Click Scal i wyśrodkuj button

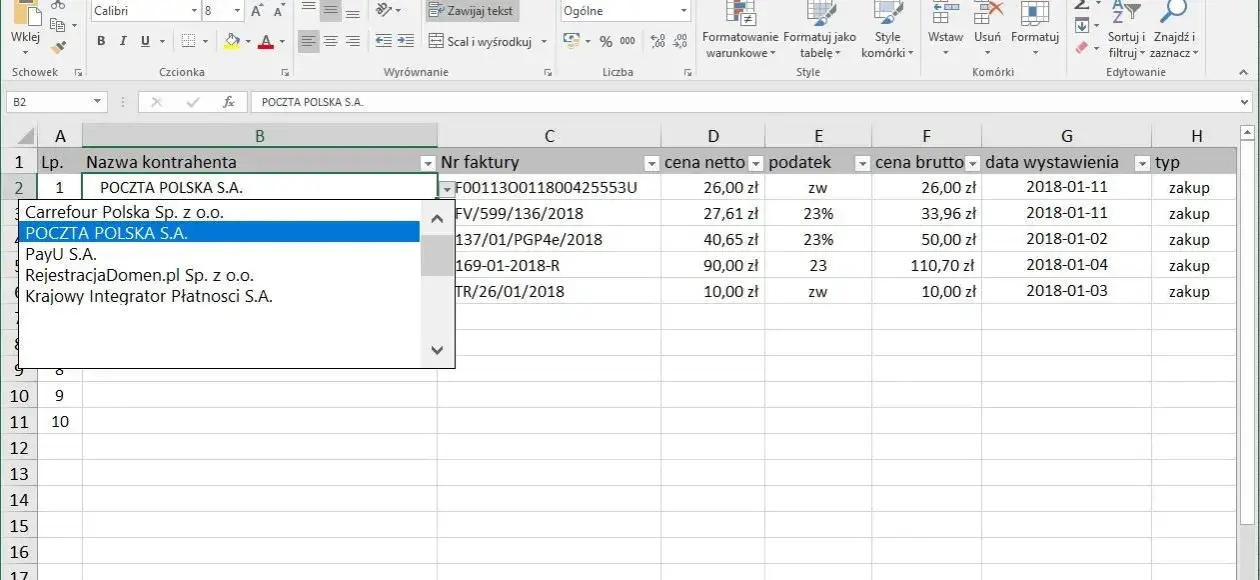(x=480, y=42)
